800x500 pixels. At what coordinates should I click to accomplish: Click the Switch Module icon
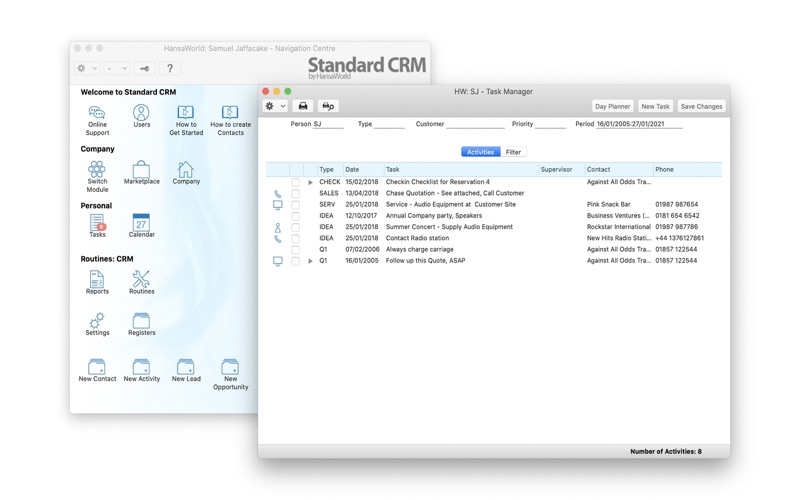(97, 177)
